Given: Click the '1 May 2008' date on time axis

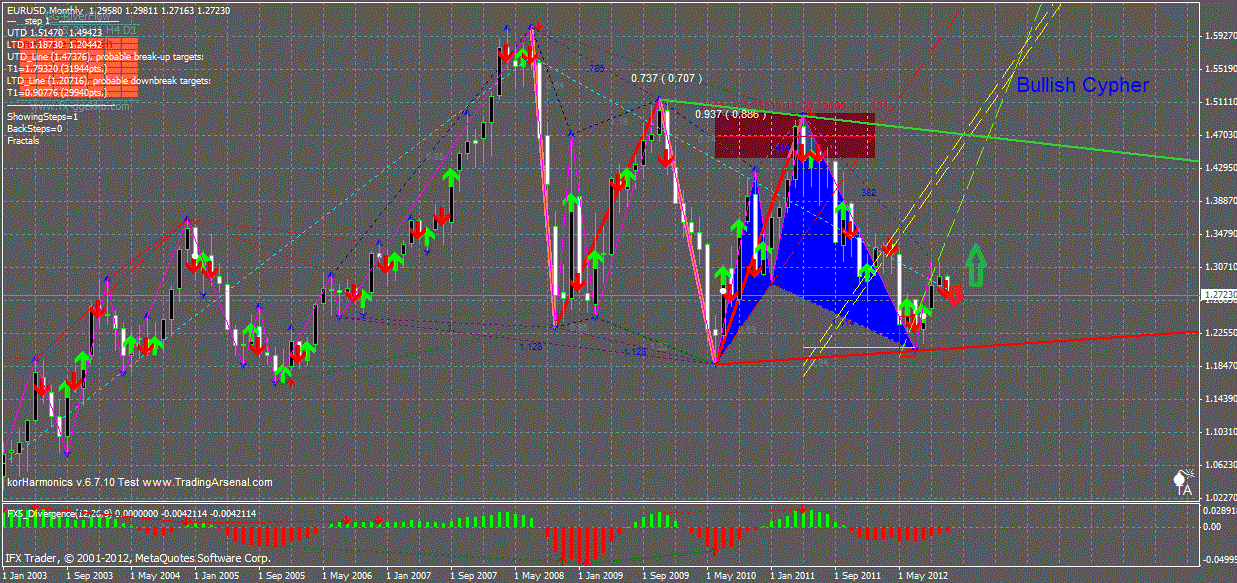Looking at the screenshot, I should 537,576.
